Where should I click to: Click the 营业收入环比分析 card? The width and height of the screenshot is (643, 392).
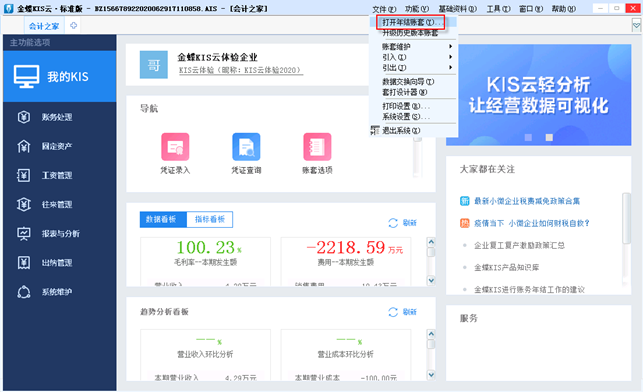[205, 355]
